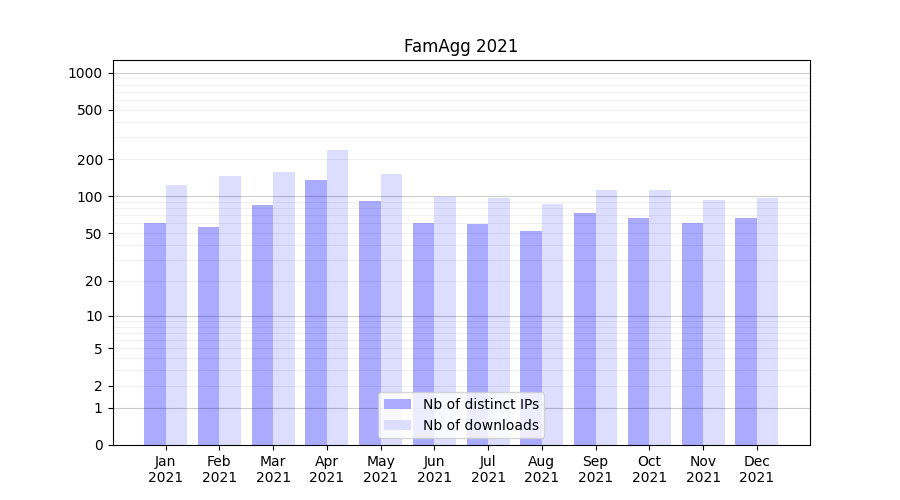The height and width of the screenshot is (500, 900).
Task: Click the October distinct IPs bar
Action: (638, 330)
